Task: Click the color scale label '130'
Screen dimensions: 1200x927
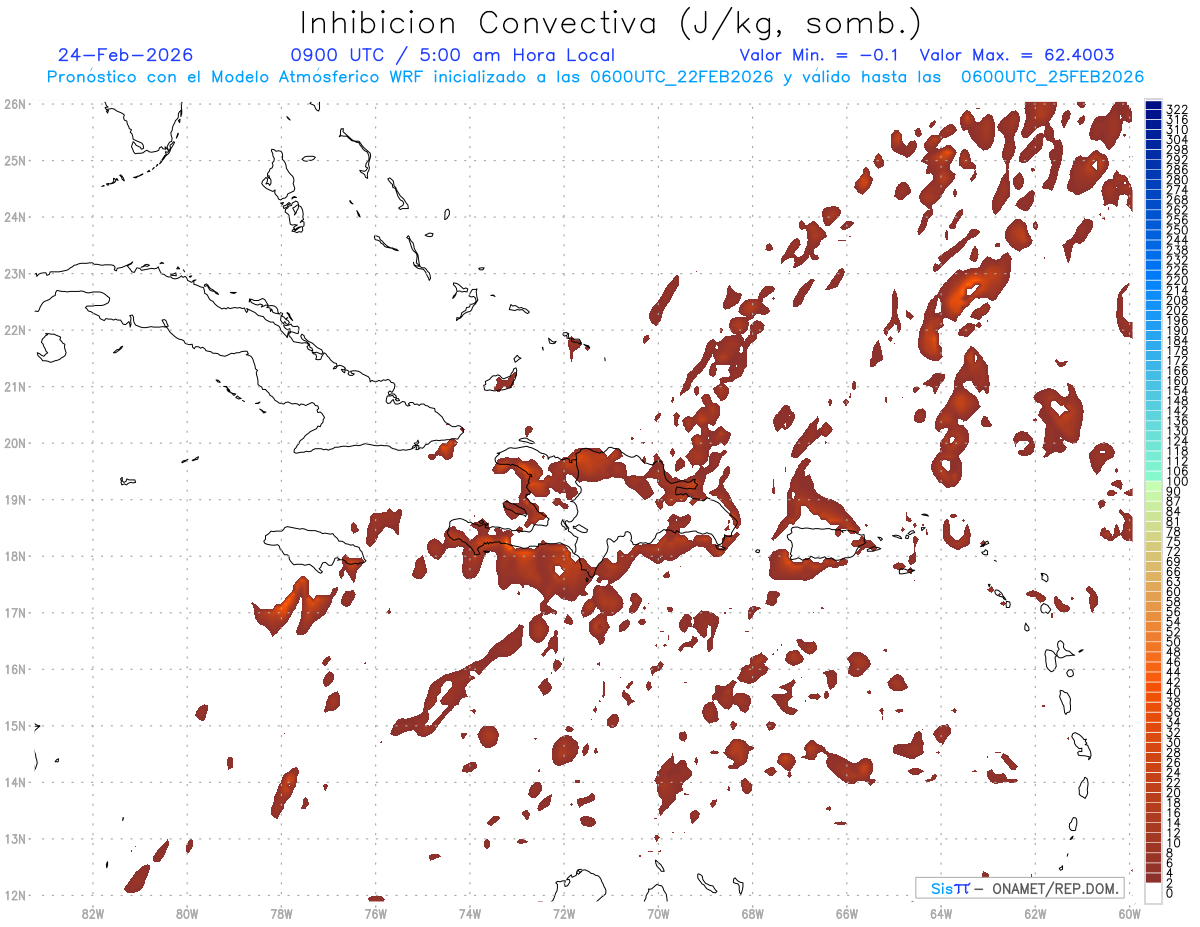Action: pyautogui.click(x=1177, y=431)
